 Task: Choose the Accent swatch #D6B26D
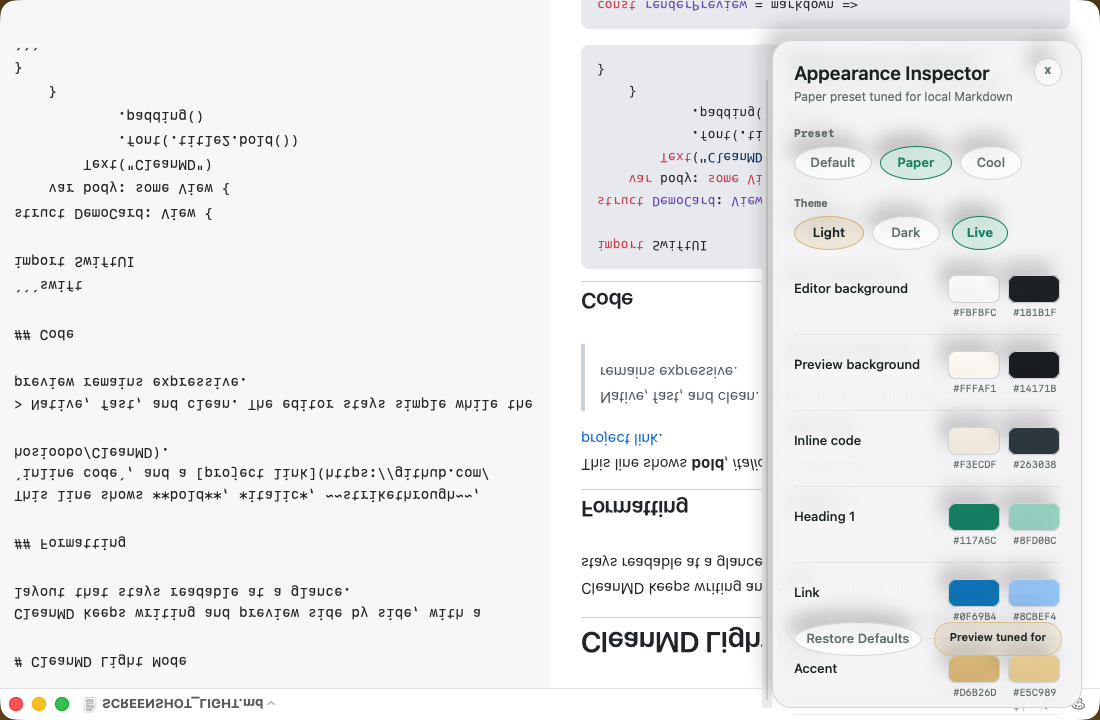coord(973,669)
